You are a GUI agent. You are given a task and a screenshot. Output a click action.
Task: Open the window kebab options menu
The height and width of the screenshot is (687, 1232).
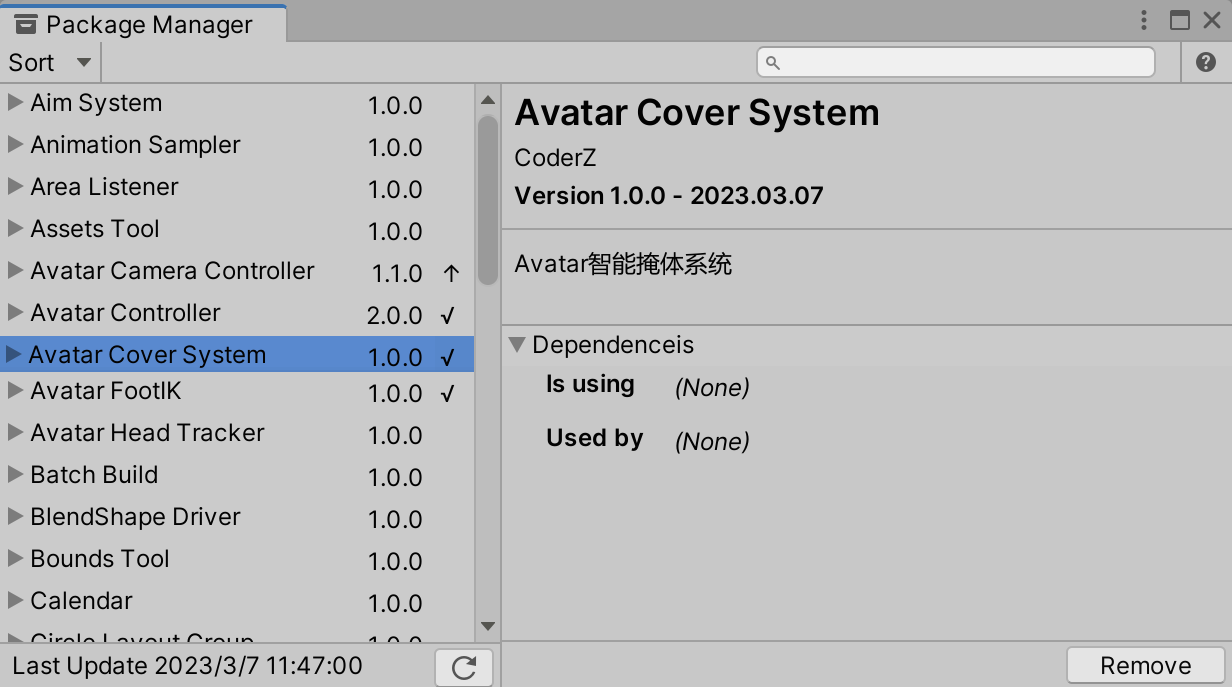(x=1145, y=20)
